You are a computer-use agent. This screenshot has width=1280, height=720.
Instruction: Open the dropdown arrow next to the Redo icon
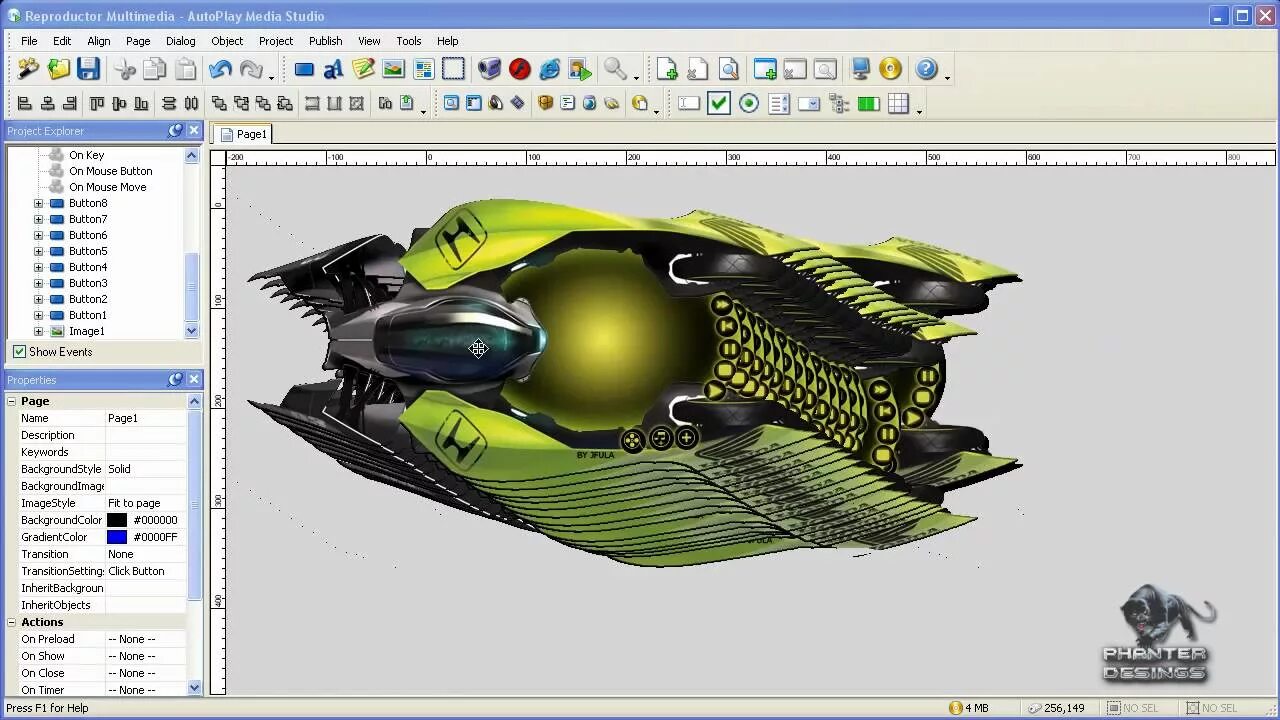pyautogui.click(x=270, y=75)
